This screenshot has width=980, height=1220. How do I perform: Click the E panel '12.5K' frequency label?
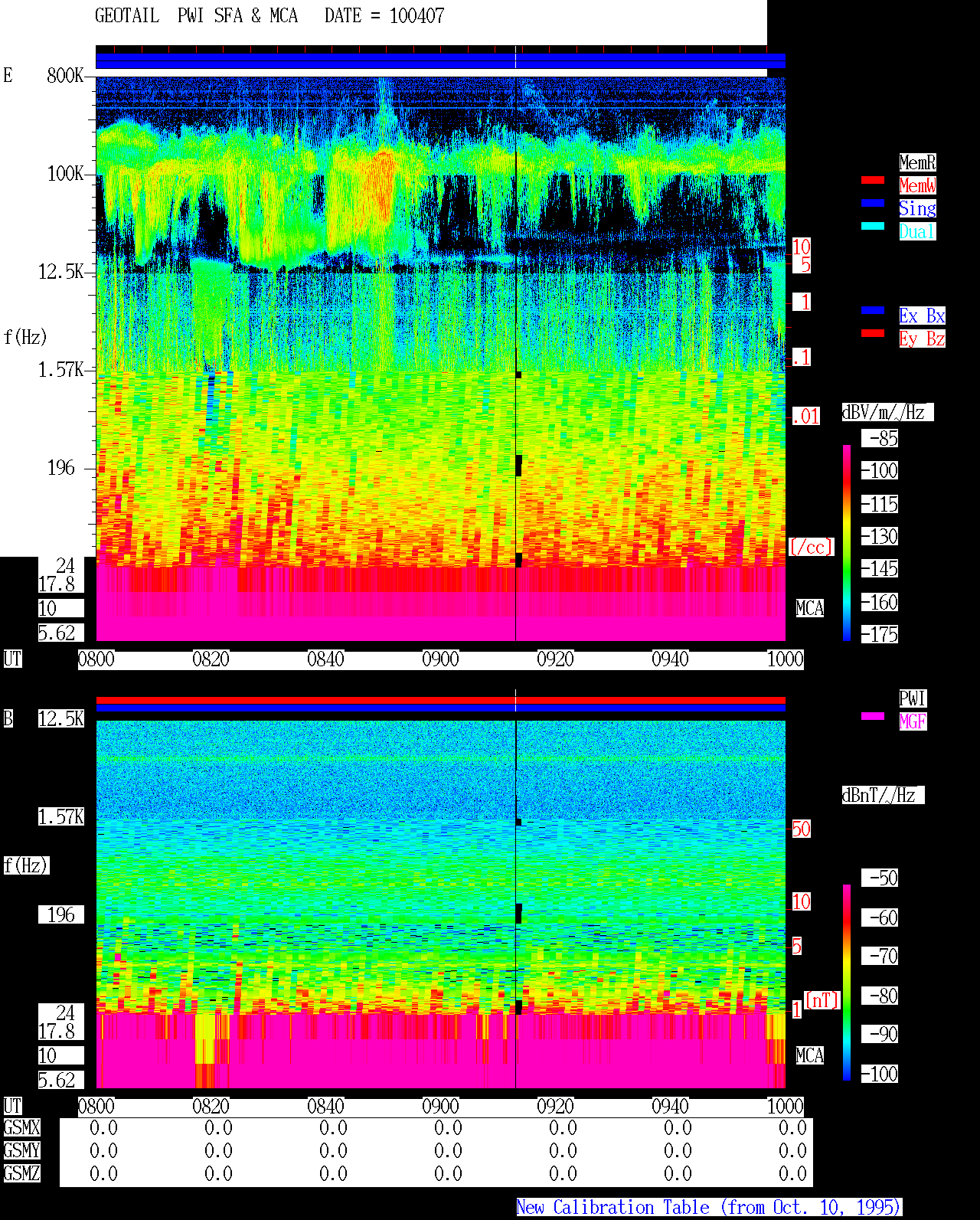(x=60, y=272)
